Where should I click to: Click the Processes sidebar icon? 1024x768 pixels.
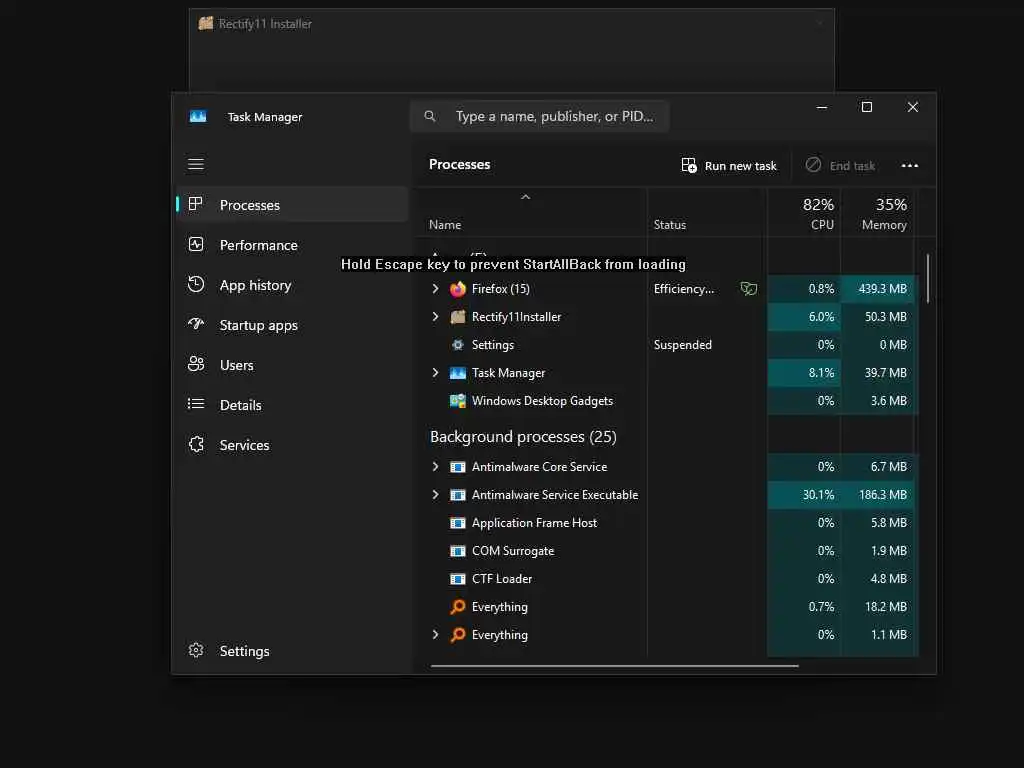(x=195, y=204)
